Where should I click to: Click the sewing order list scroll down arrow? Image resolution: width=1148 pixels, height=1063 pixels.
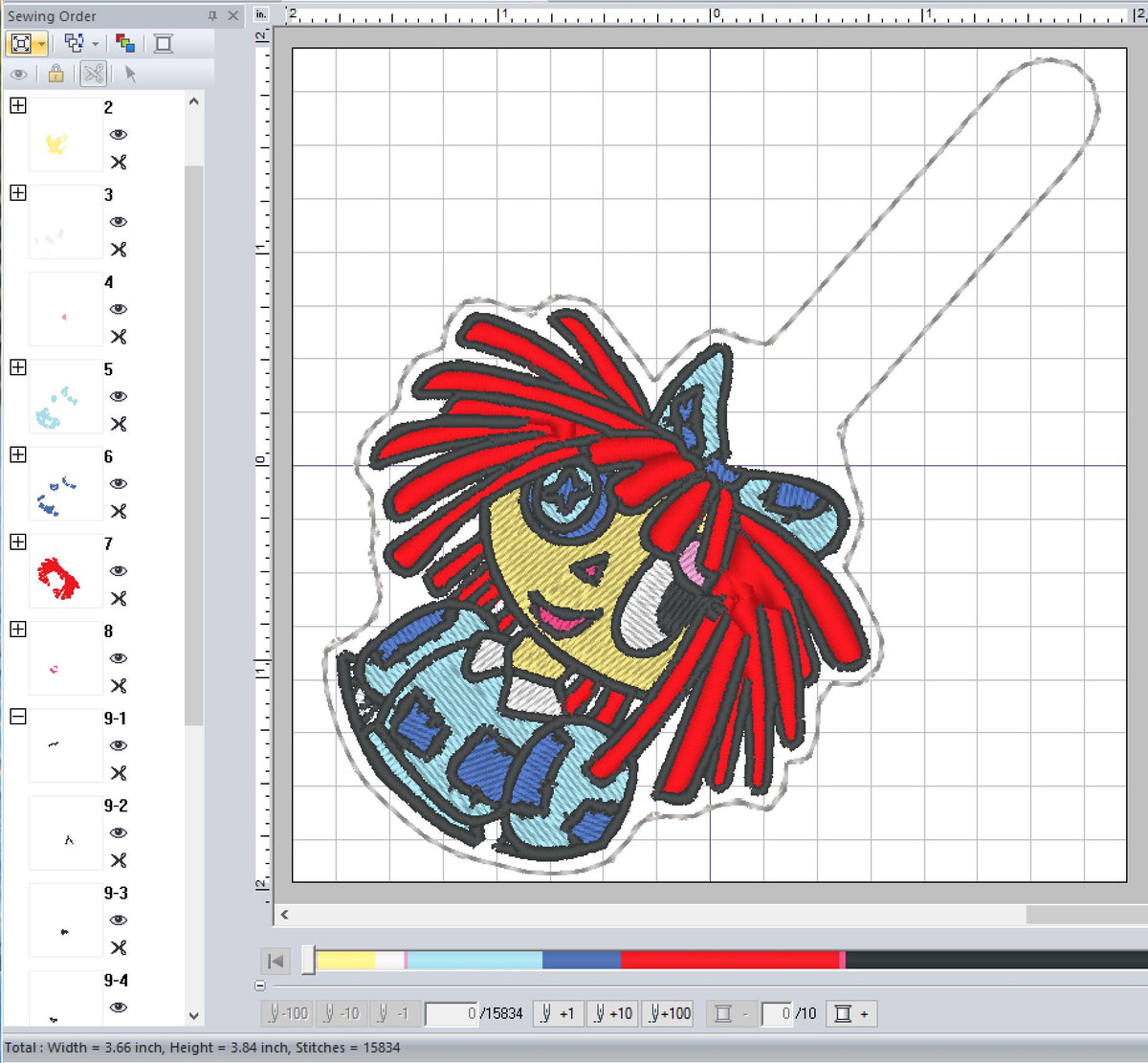pos(194,1016)
